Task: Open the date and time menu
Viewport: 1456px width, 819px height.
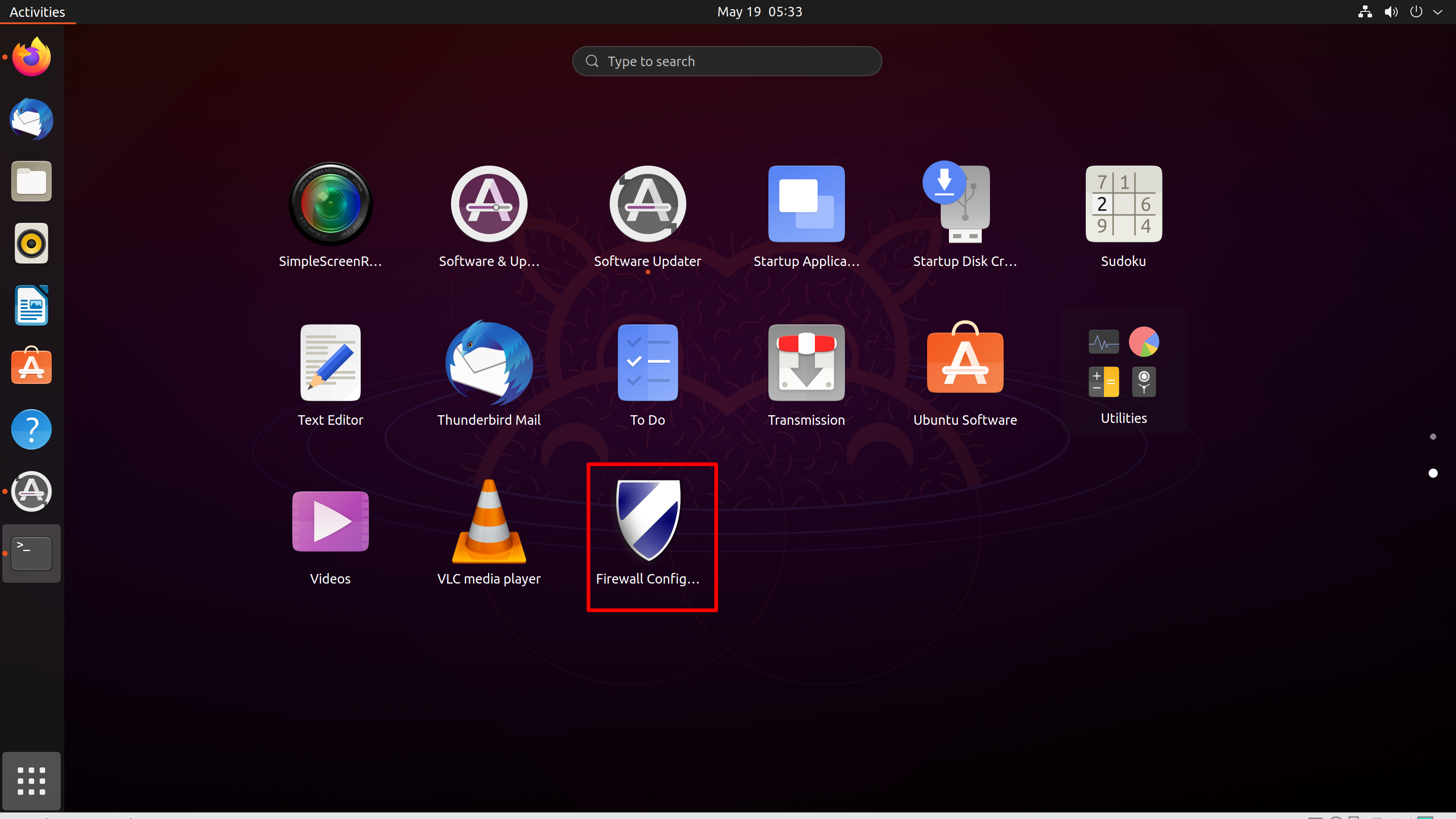Action: 759,12
